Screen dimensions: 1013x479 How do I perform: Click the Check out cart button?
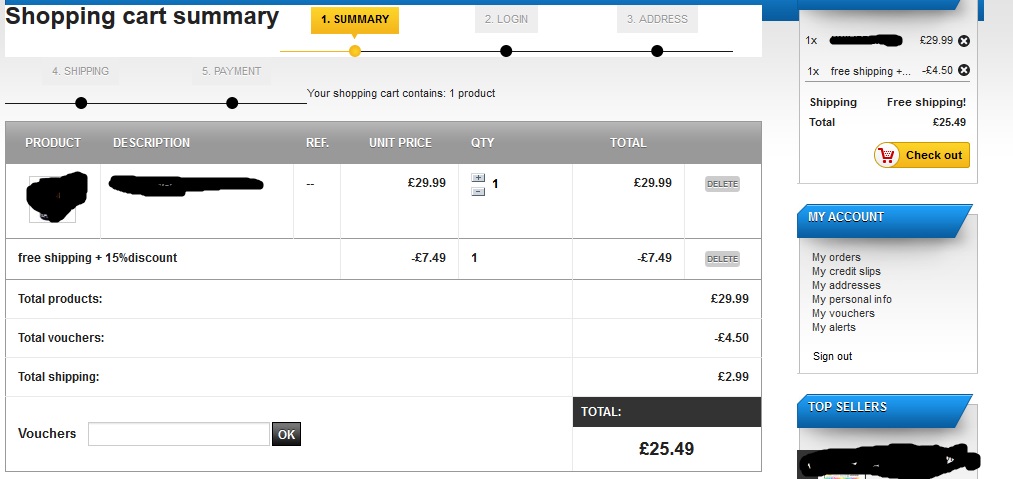click(921, 155)
